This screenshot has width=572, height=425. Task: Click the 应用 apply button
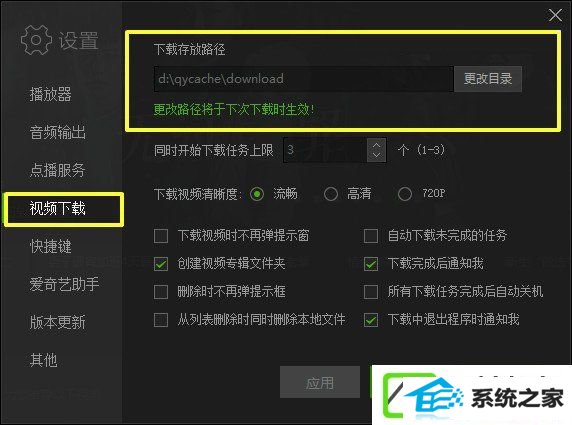pos(320,383)
